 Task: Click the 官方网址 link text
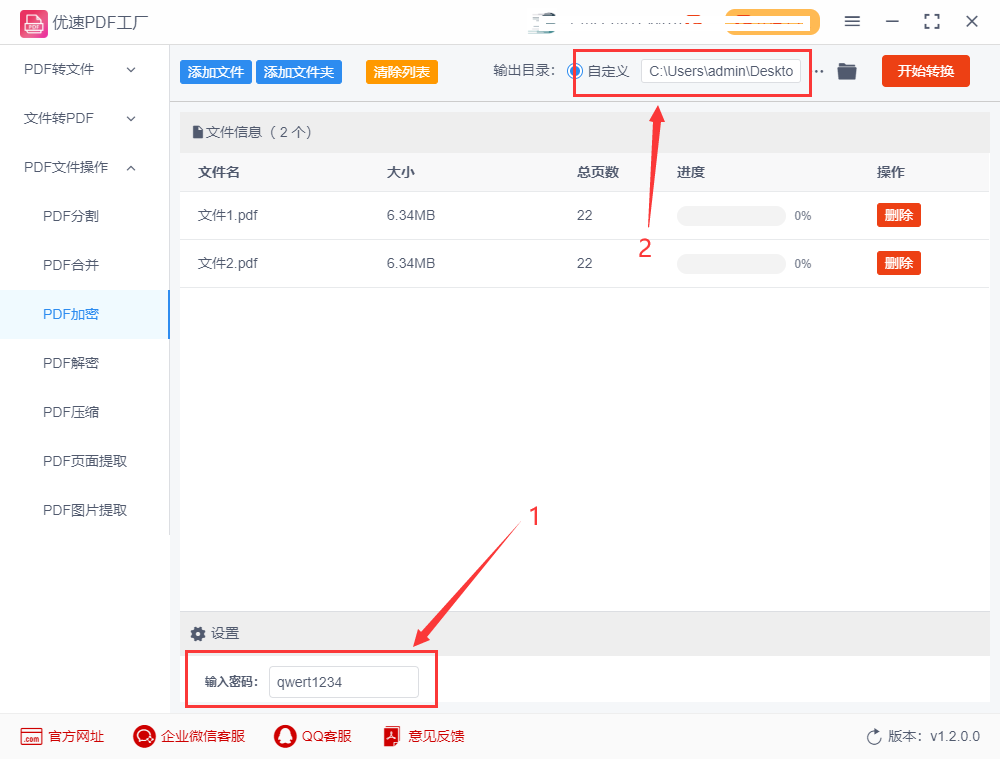[x=76, y=736]
